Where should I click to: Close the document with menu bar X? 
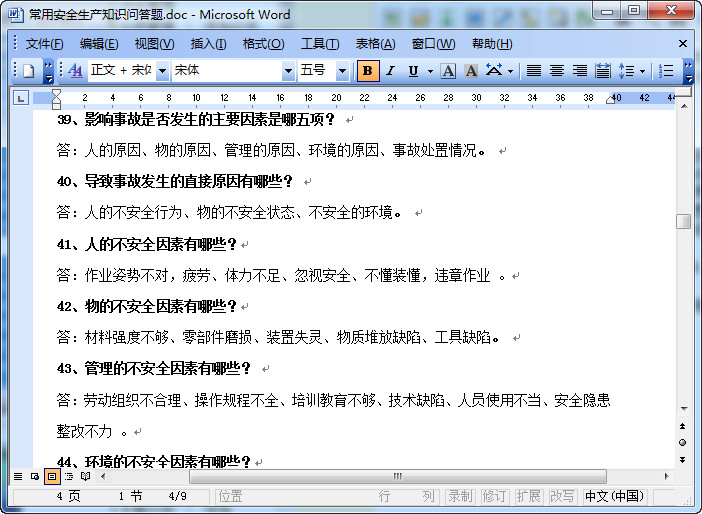click(x=683, y=43)
